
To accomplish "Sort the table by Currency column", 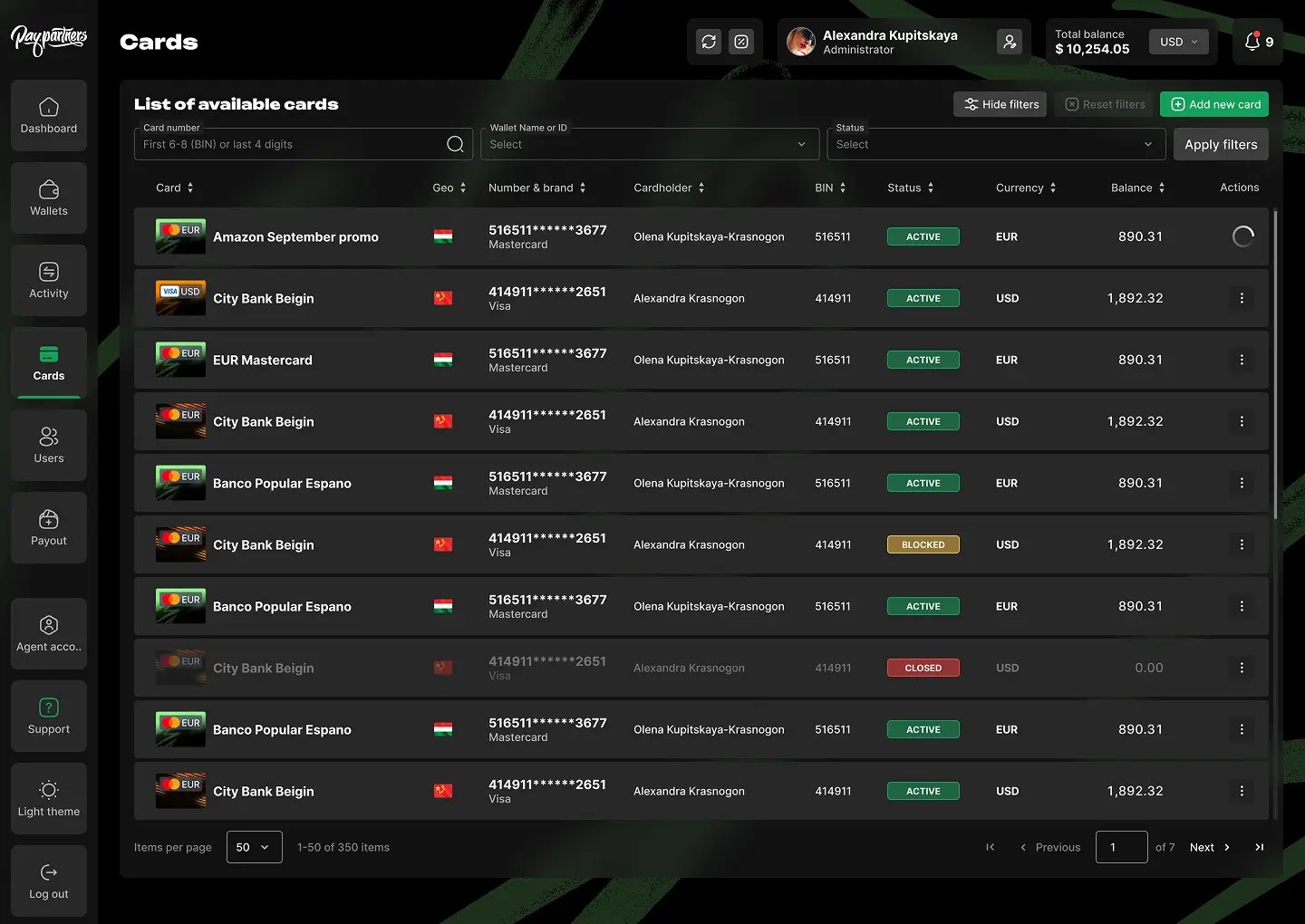I will pos(1026,188).
